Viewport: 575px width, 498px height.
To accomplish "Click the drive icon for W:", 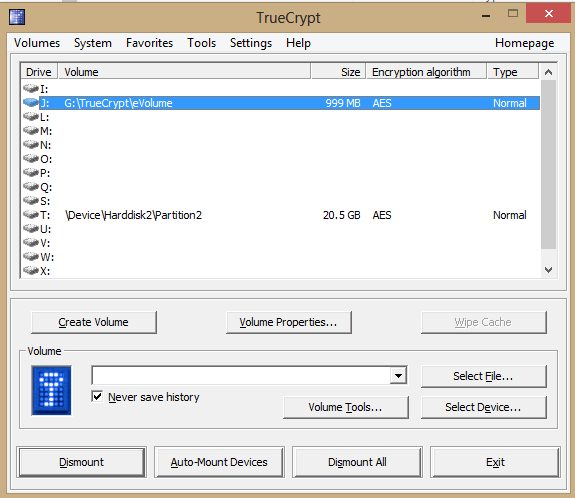I will 31,256.
